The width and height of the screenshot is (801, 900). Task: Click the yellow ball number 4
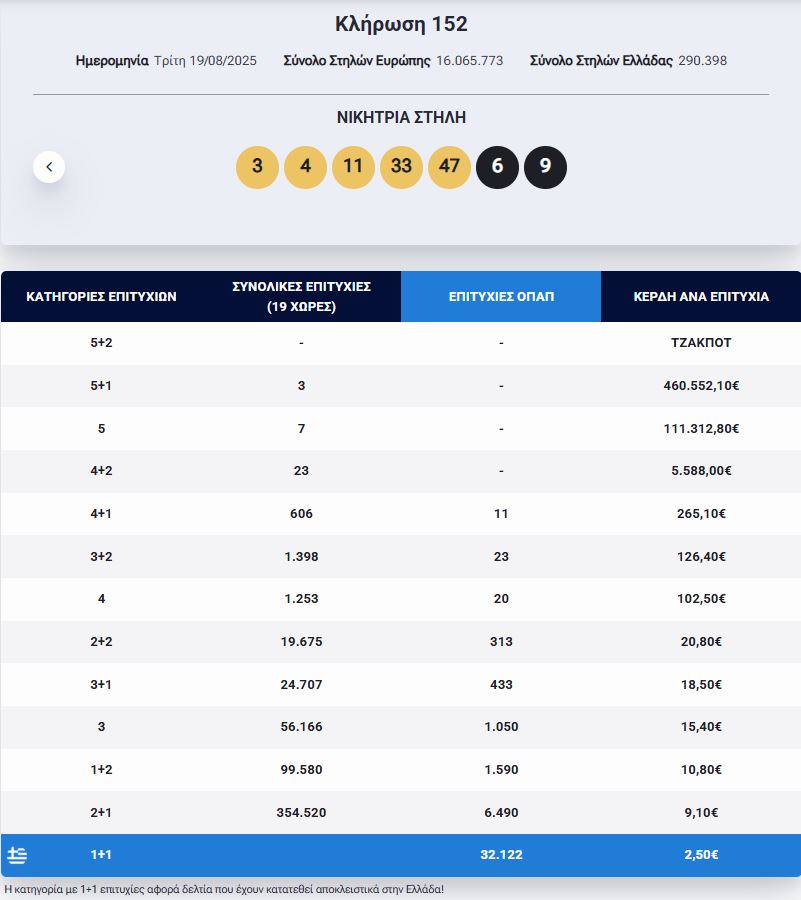(305, 167)
